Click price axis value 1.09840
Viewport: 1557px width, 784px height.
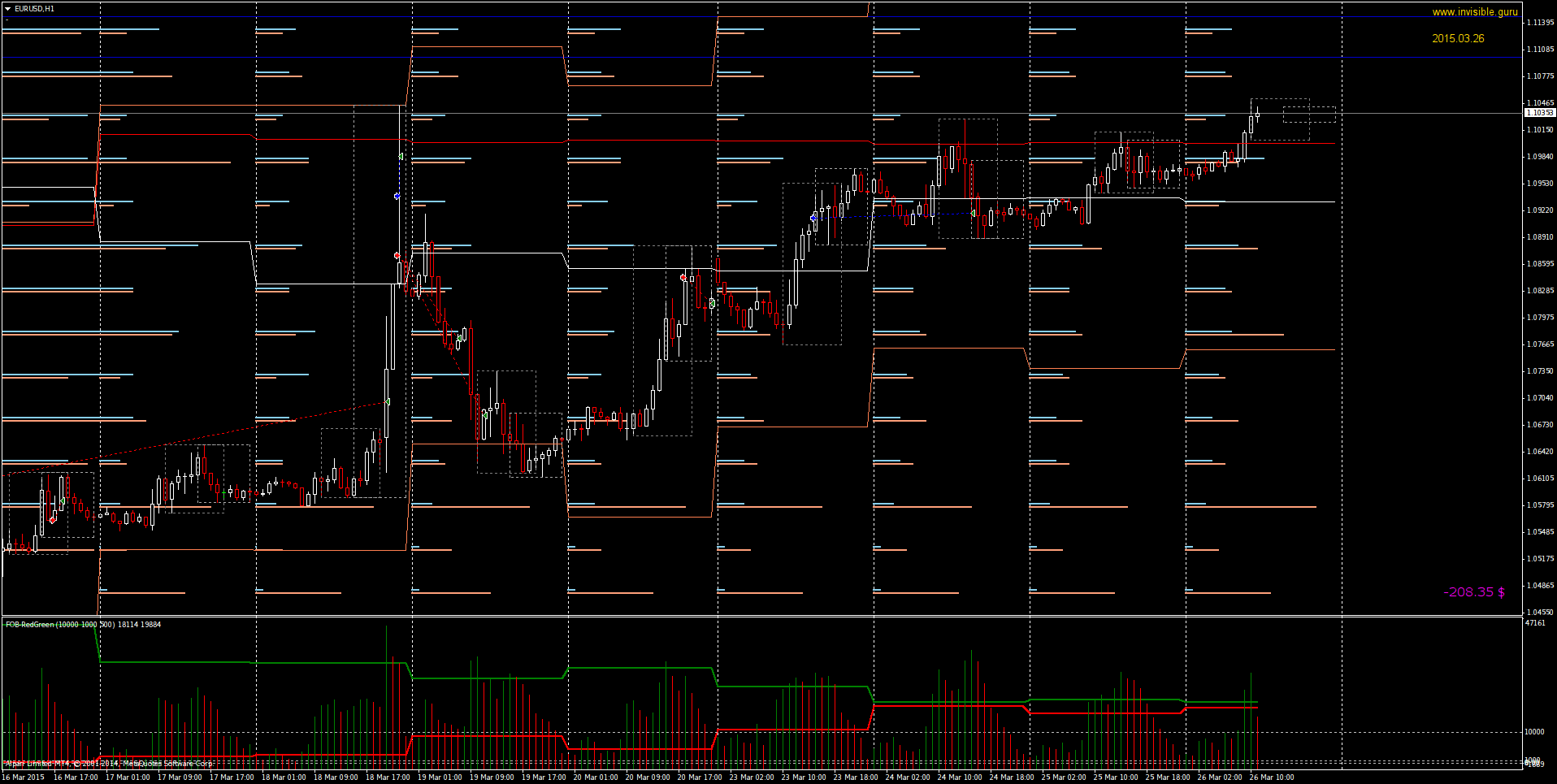tap(1540, 157)
